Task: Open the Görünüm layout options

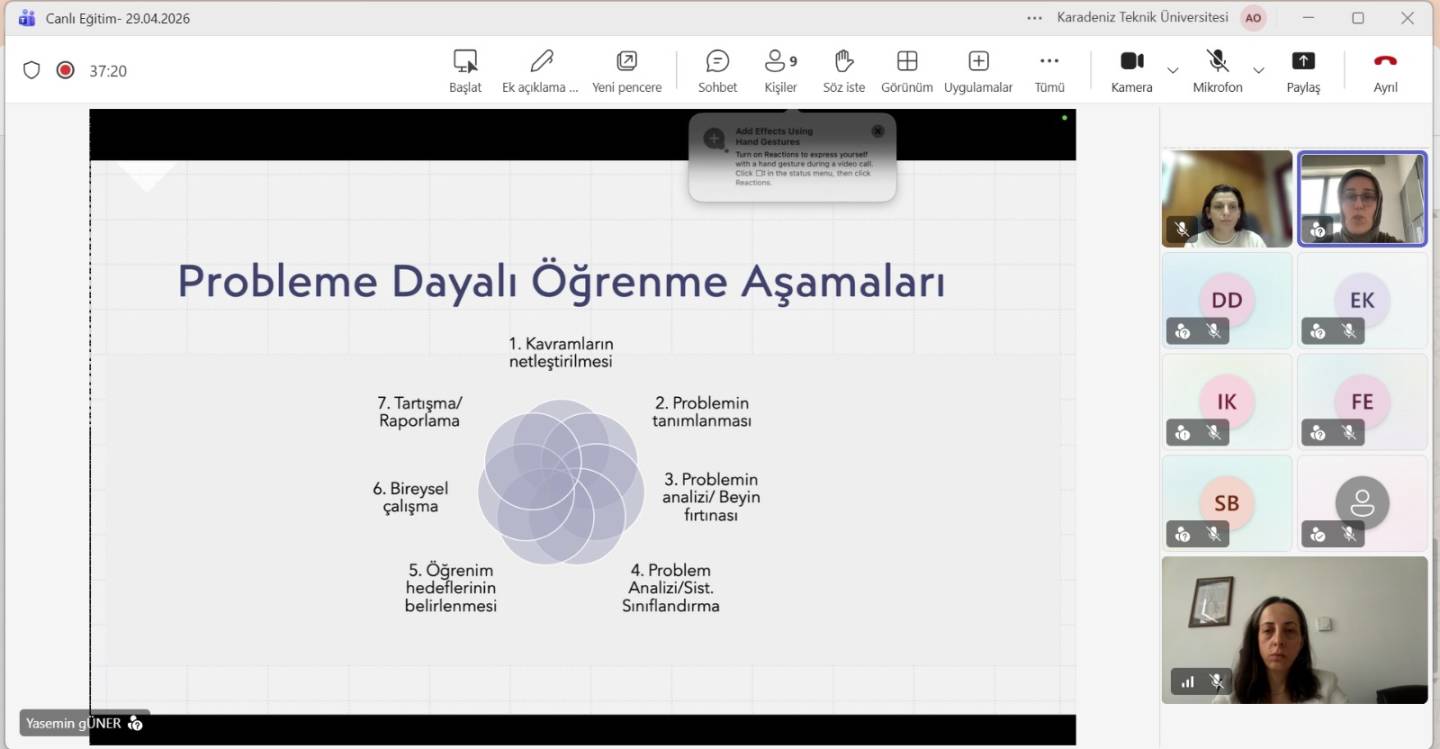Action: point(906,70)
